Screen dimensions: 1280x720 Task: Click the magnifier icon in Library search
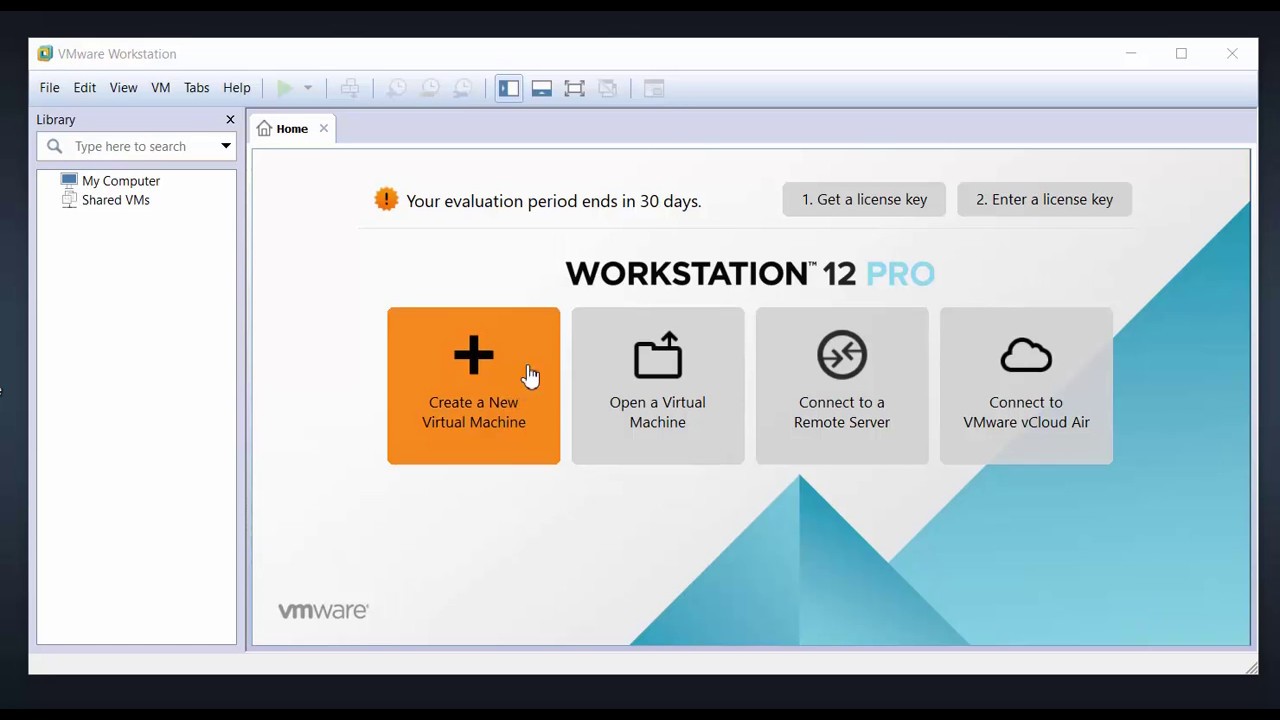[55, 146]
